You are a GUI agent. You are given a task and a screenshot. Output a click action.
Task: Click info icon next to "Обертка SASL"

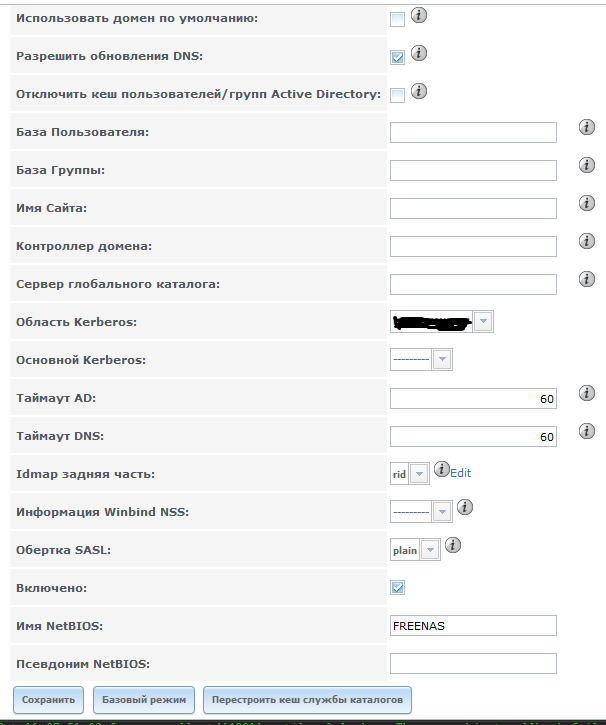click(453, 545)
